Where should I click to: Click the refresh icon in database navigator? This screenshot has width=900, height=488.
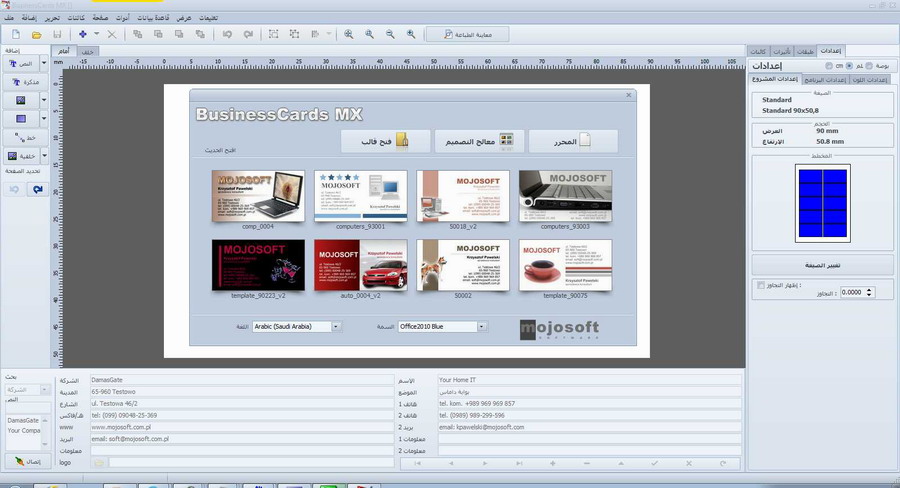[723, 463]
